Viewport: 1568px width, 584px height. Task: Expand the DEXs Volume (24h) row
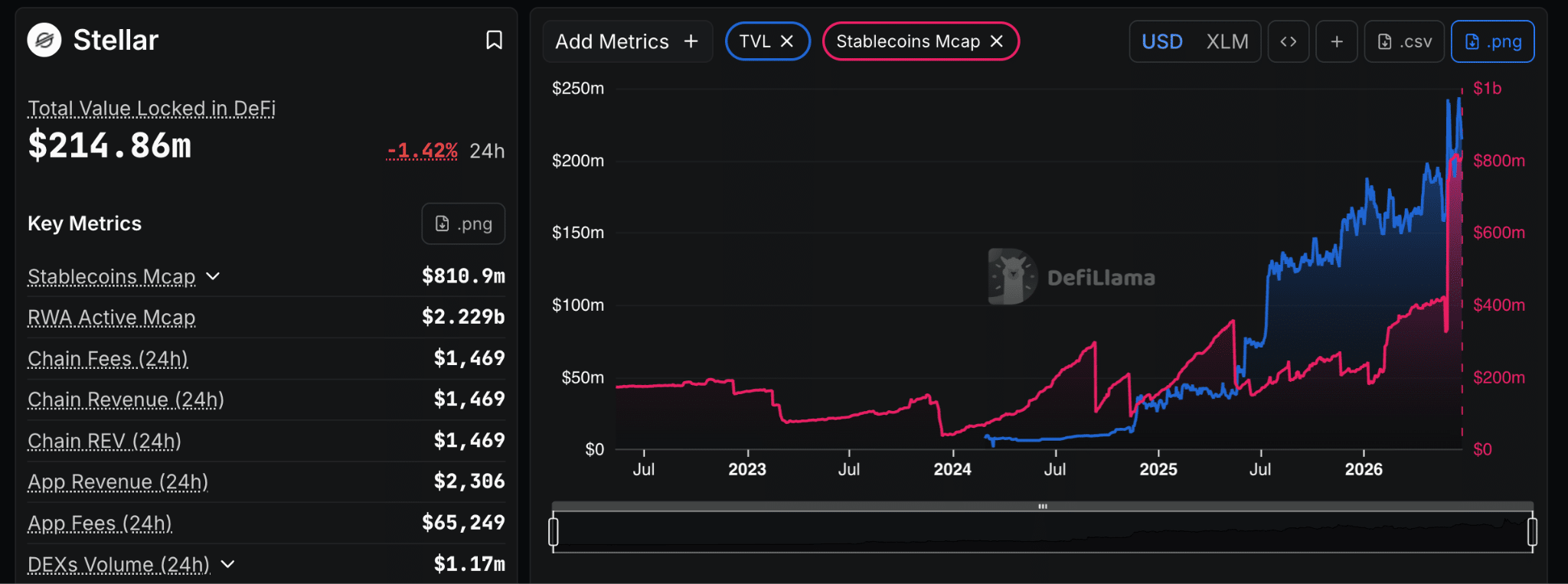coord(228,565)
